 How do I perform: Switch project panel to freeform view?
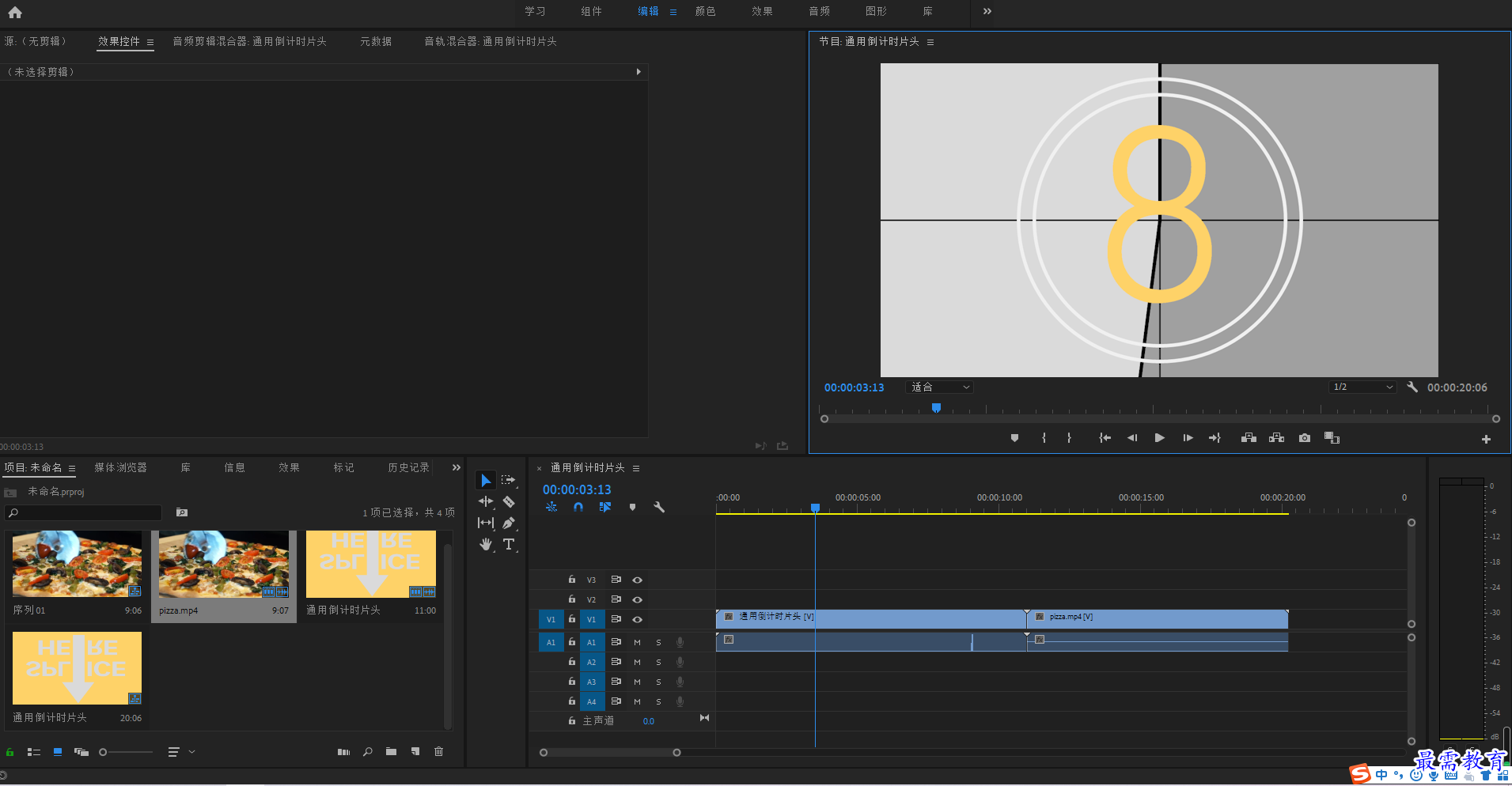click(x=81, y=752)
